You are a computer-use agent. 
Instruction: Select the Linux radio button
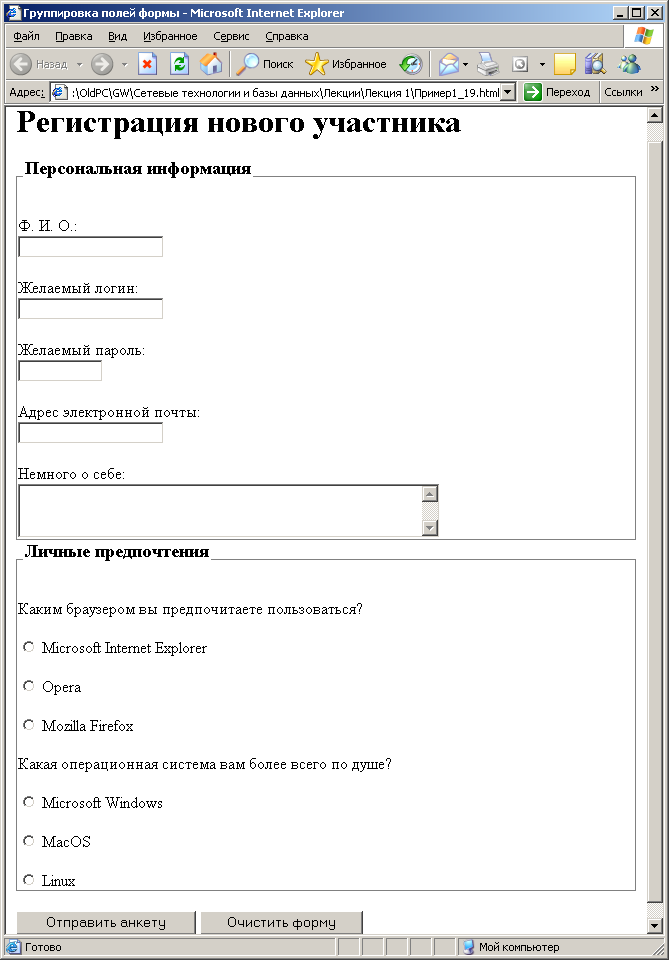pos(29,880)
